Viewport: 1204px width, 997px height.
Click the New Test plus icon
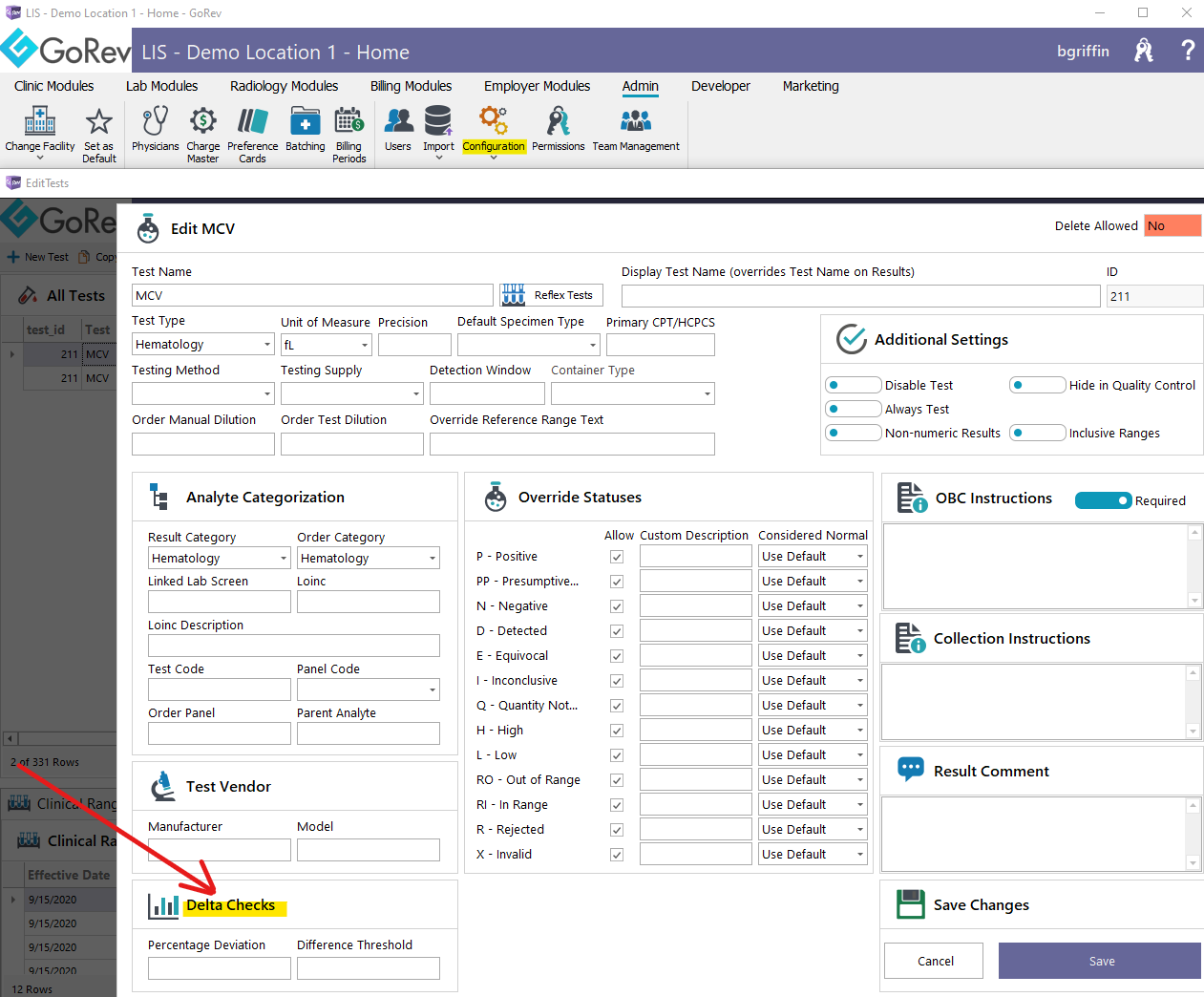pyautogui.click(x=13, y=257)
